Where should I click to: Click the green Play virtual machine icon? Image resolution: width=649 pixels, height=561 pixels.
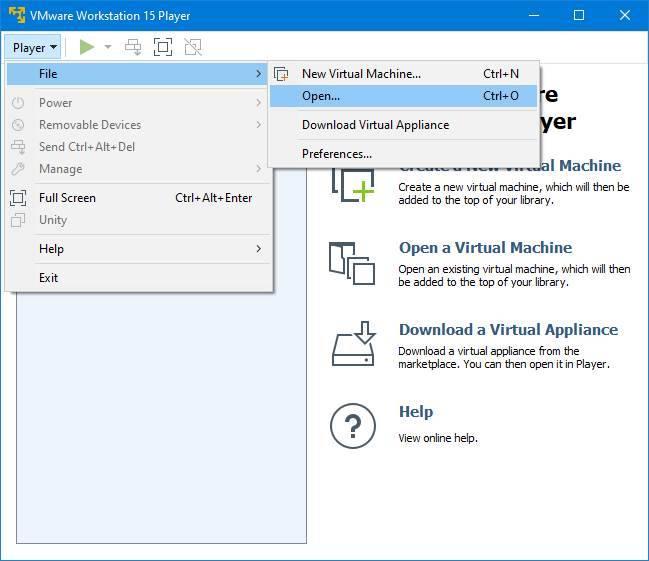(x=87, y=47)
